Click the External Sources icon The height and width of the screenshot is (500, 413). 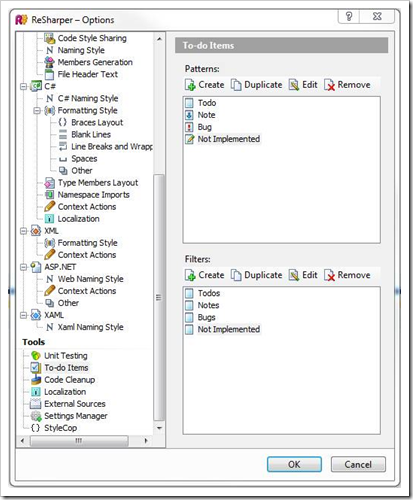pyautogui.click(x=35, y=404)
